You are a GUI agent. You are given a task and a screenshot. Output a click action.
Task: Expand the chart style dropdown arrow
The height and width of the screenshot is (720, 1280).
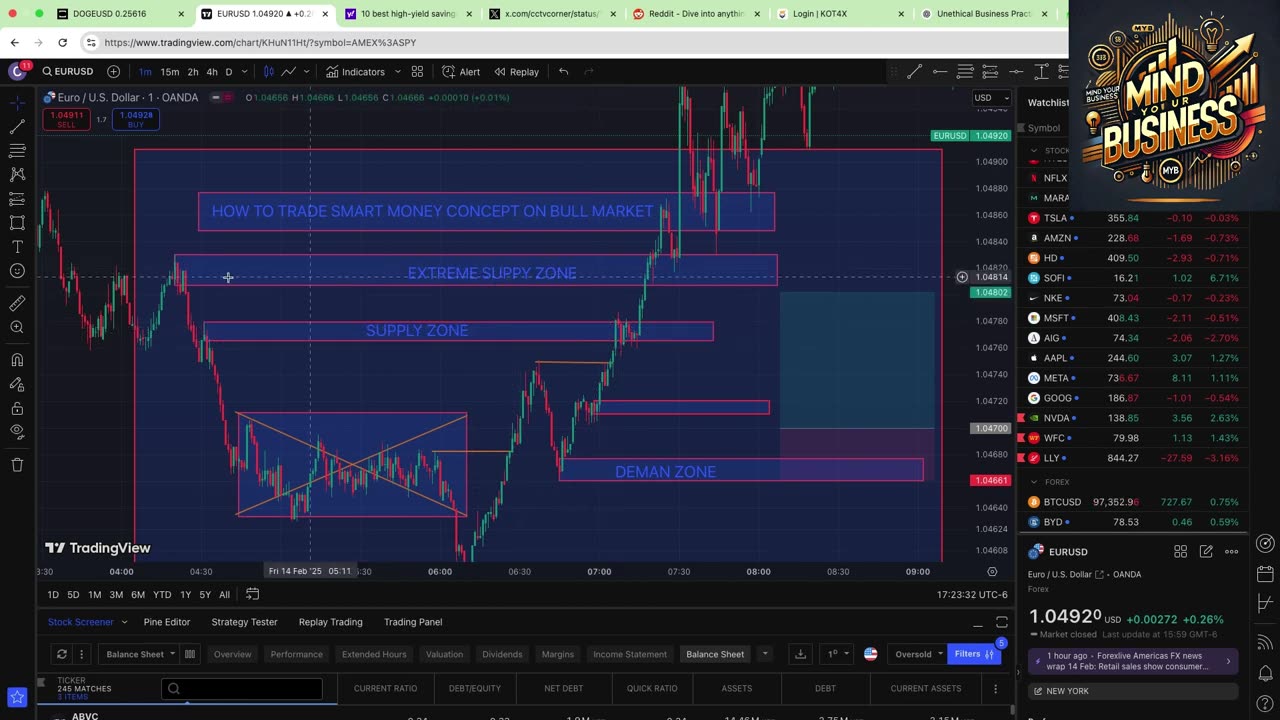click(x=305, y=72)
